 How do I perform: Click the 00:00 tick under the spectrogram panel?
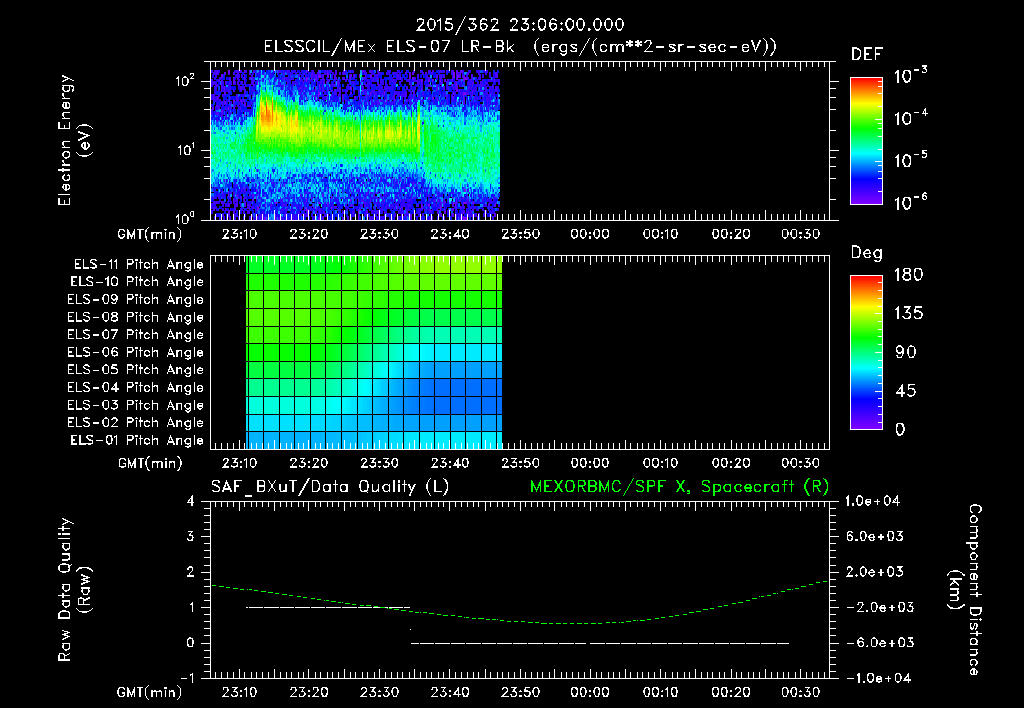[x=590, y=234]
